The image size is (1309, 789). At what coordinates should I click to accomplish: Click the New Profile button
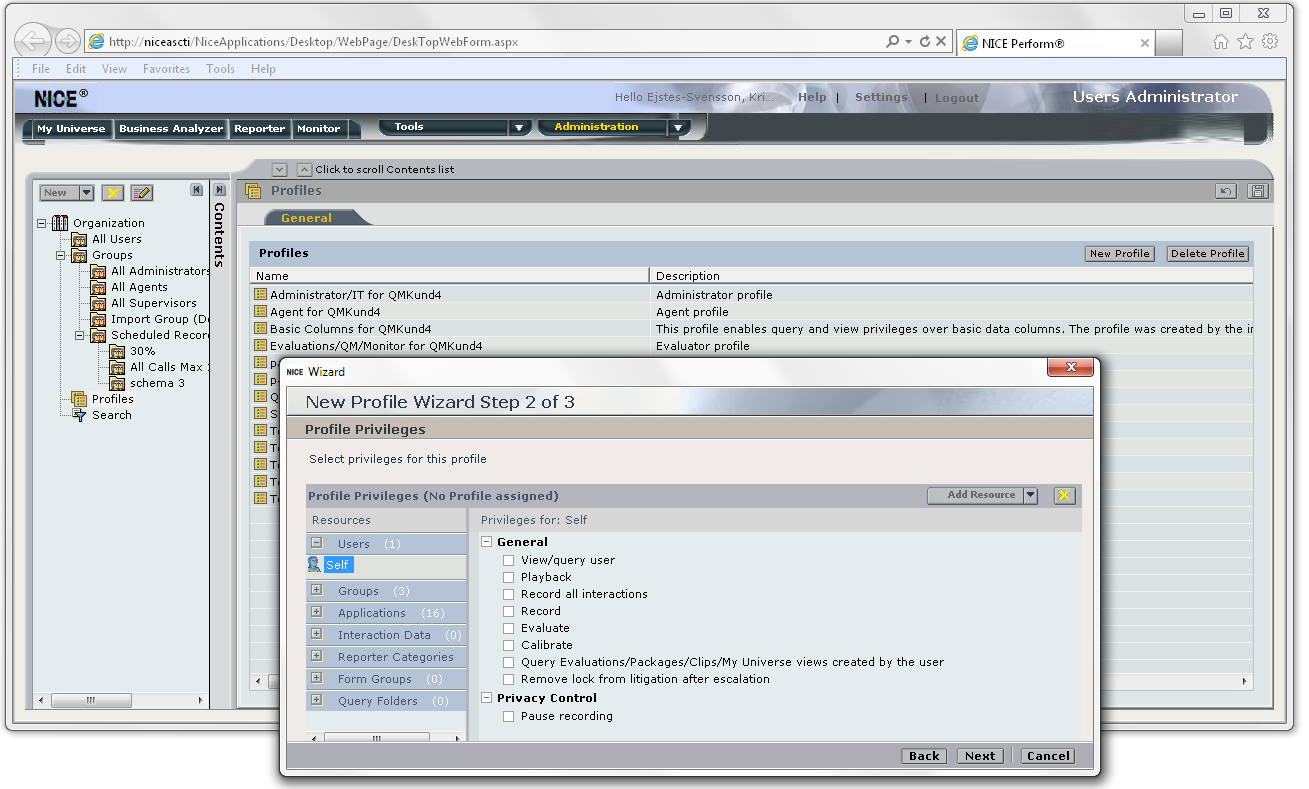(1118, 253)
